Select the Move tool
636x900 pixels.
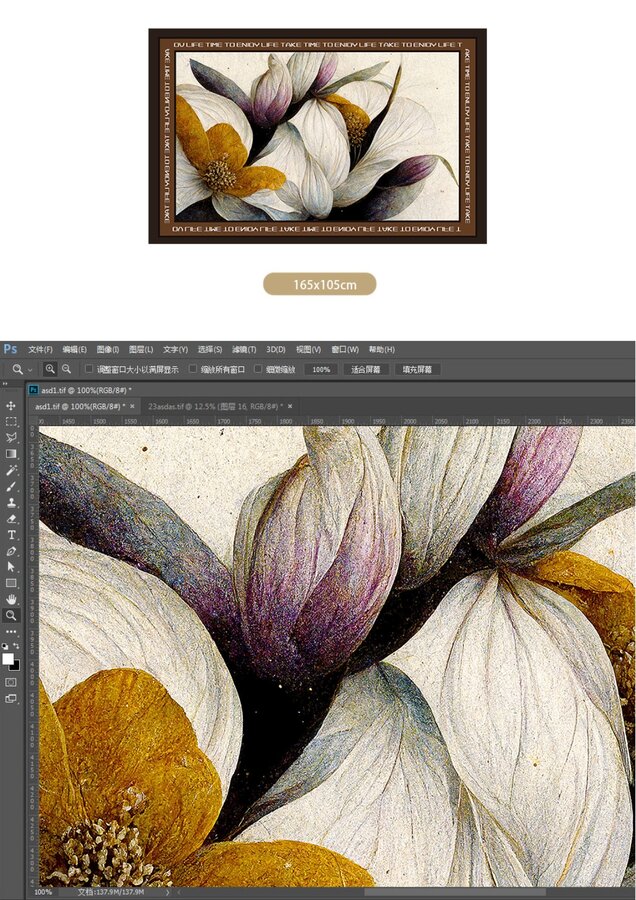11,406
